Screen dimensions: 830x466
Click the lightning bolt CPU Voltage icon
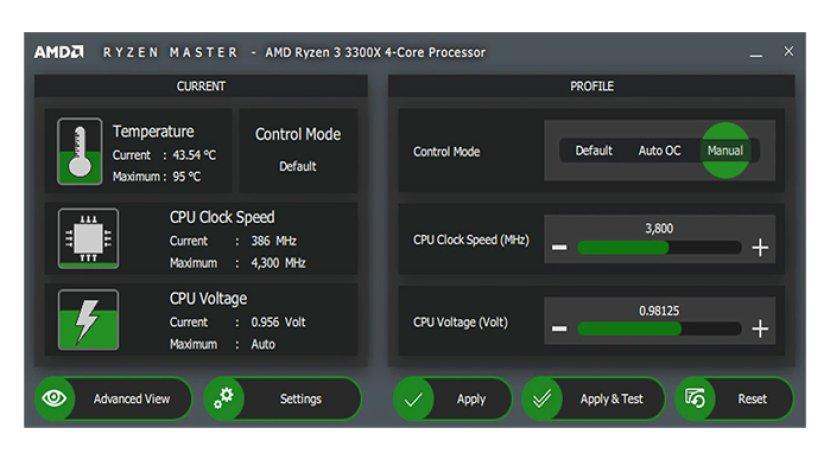88,320
